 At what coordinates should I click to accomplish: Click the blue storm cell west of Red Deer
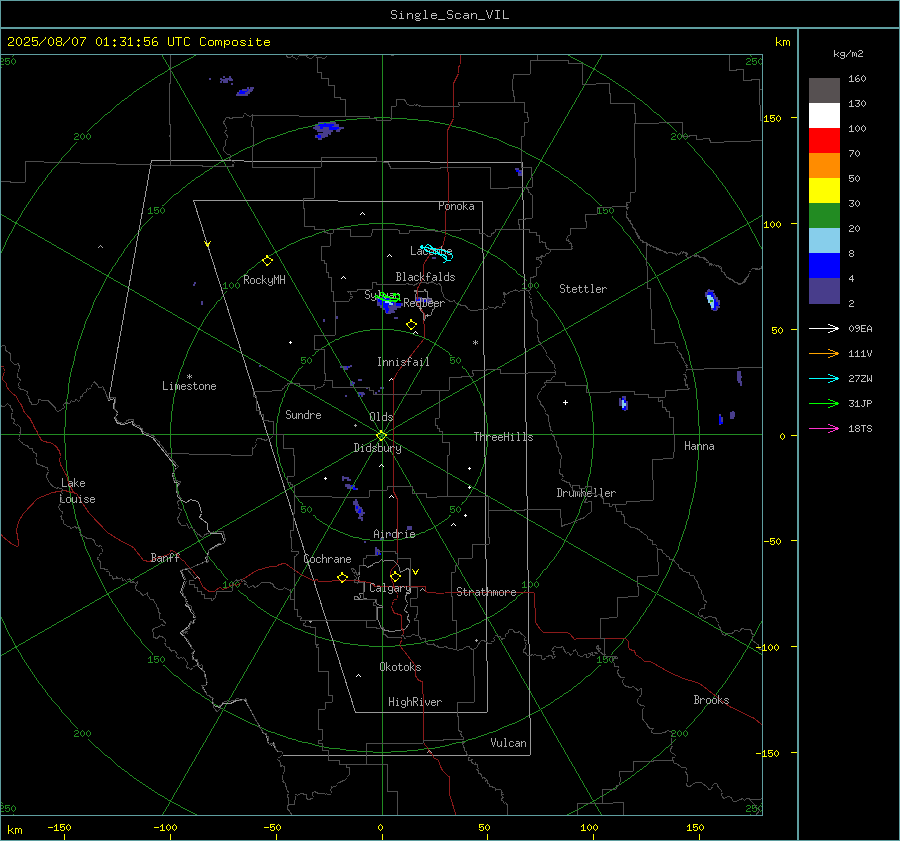(389, 305)
